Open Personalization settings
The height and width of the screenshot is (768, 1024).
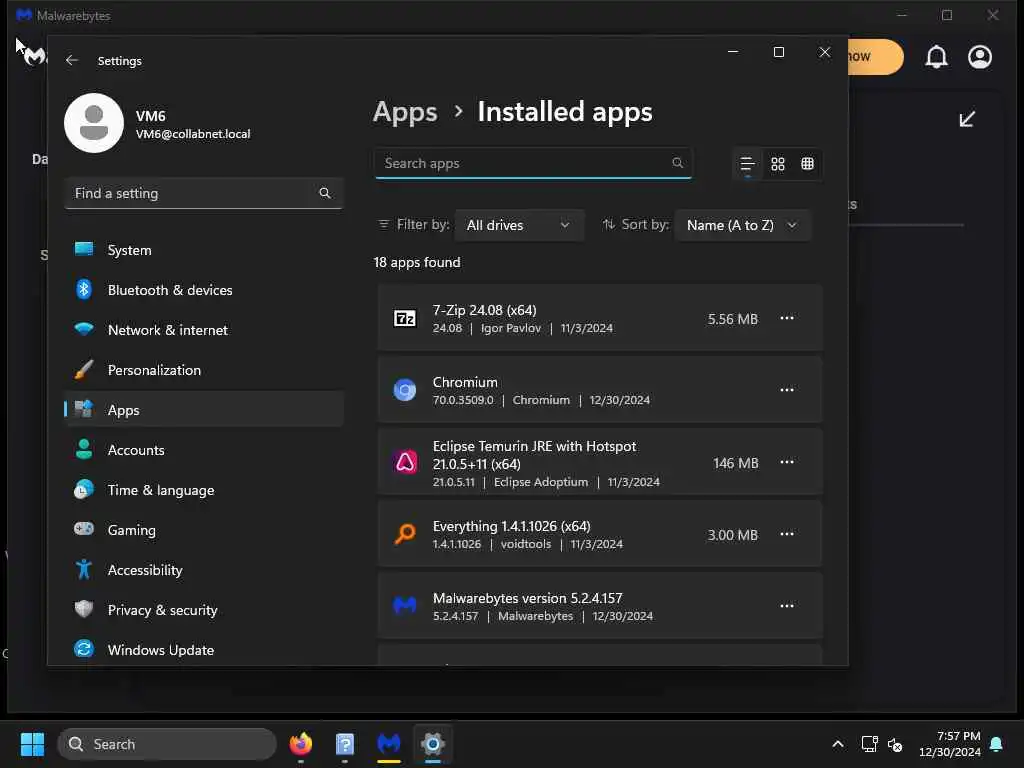(x=204, y=370)
